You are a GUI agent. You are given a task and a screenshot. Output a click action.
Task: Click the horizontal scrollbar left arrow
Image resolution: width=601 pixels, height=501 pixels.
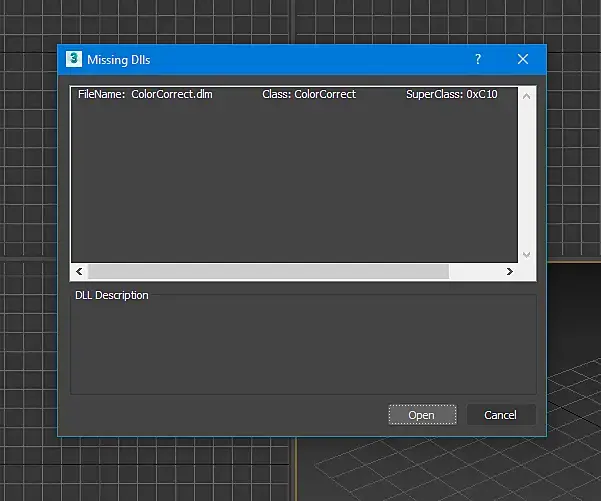tap(79, 271)
